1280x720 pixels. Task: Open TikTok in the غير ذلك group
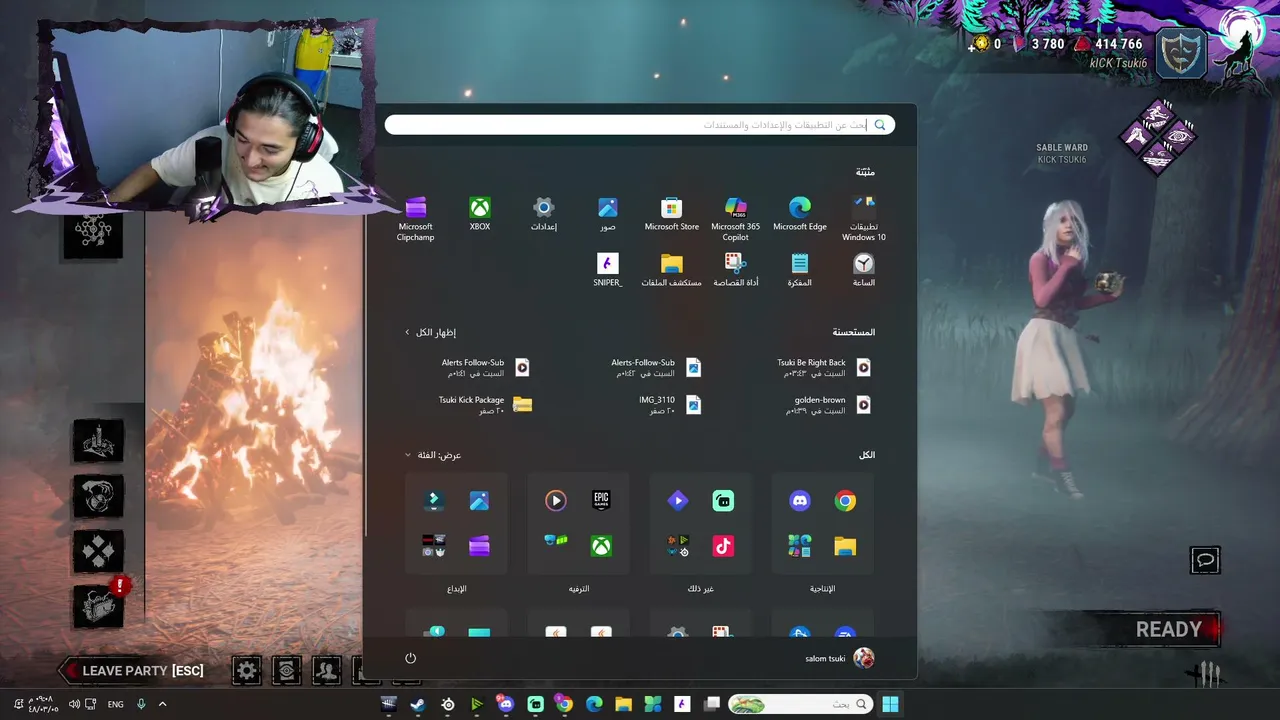723,546
